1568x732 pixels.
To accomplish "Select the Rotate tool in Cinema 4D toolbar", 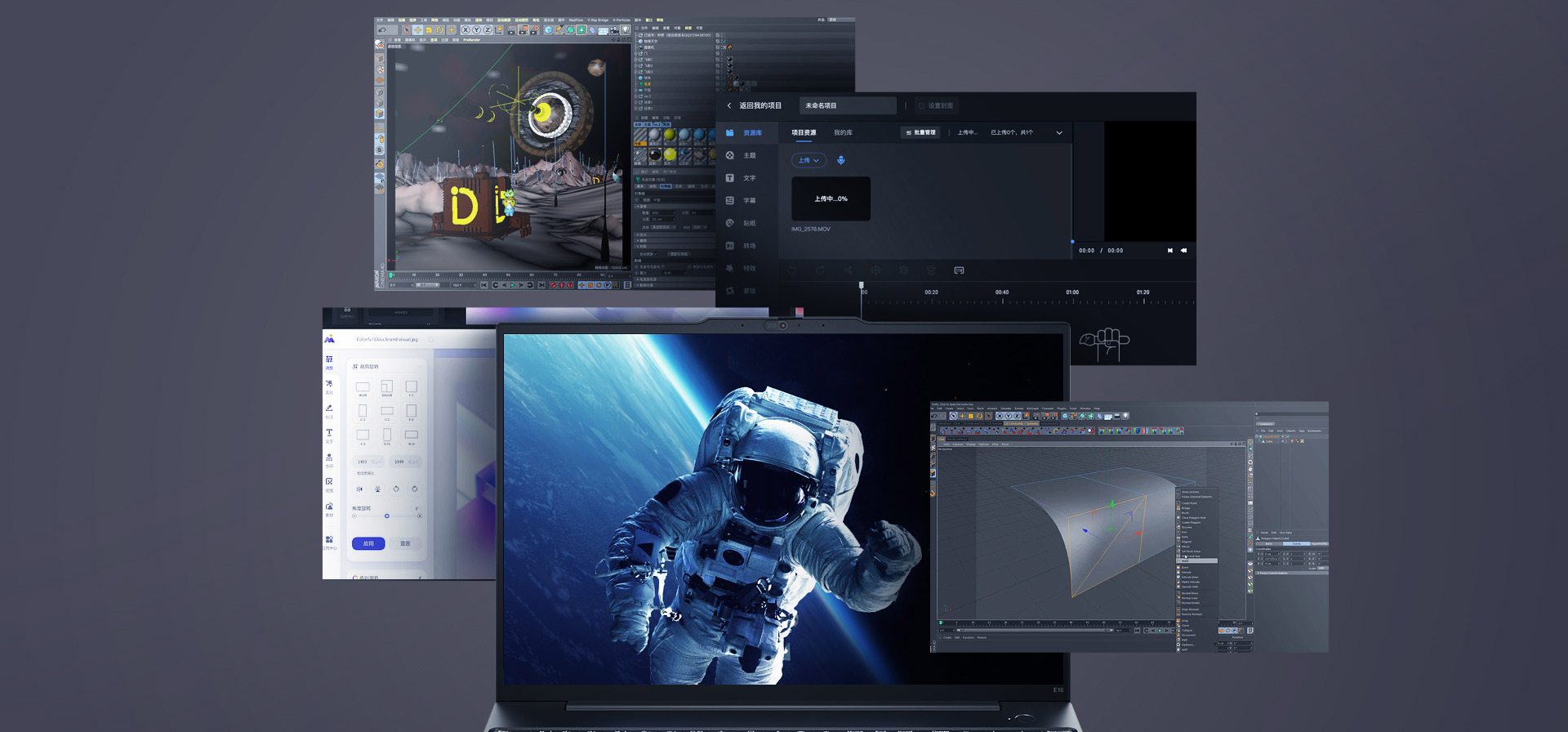I will (440, 30).
